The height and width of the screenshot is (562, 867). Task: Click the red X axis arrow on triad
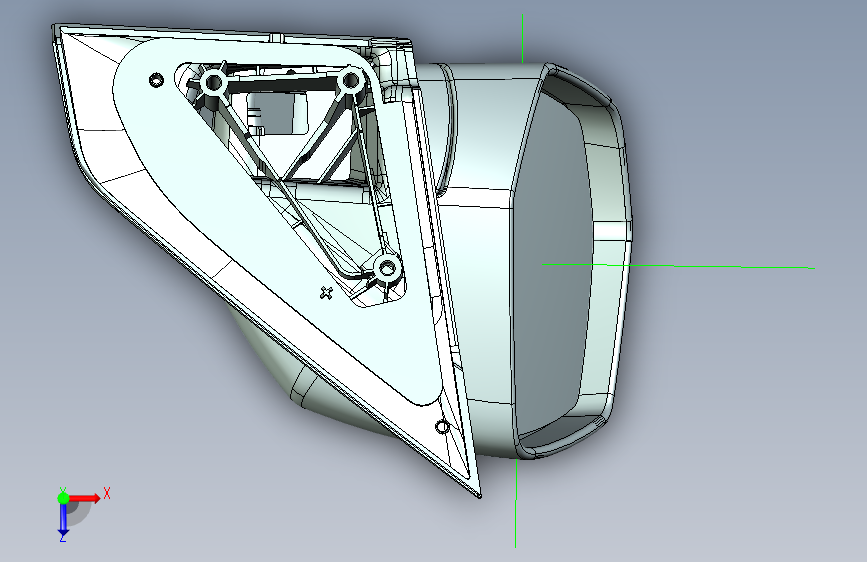tap(85, 498)
